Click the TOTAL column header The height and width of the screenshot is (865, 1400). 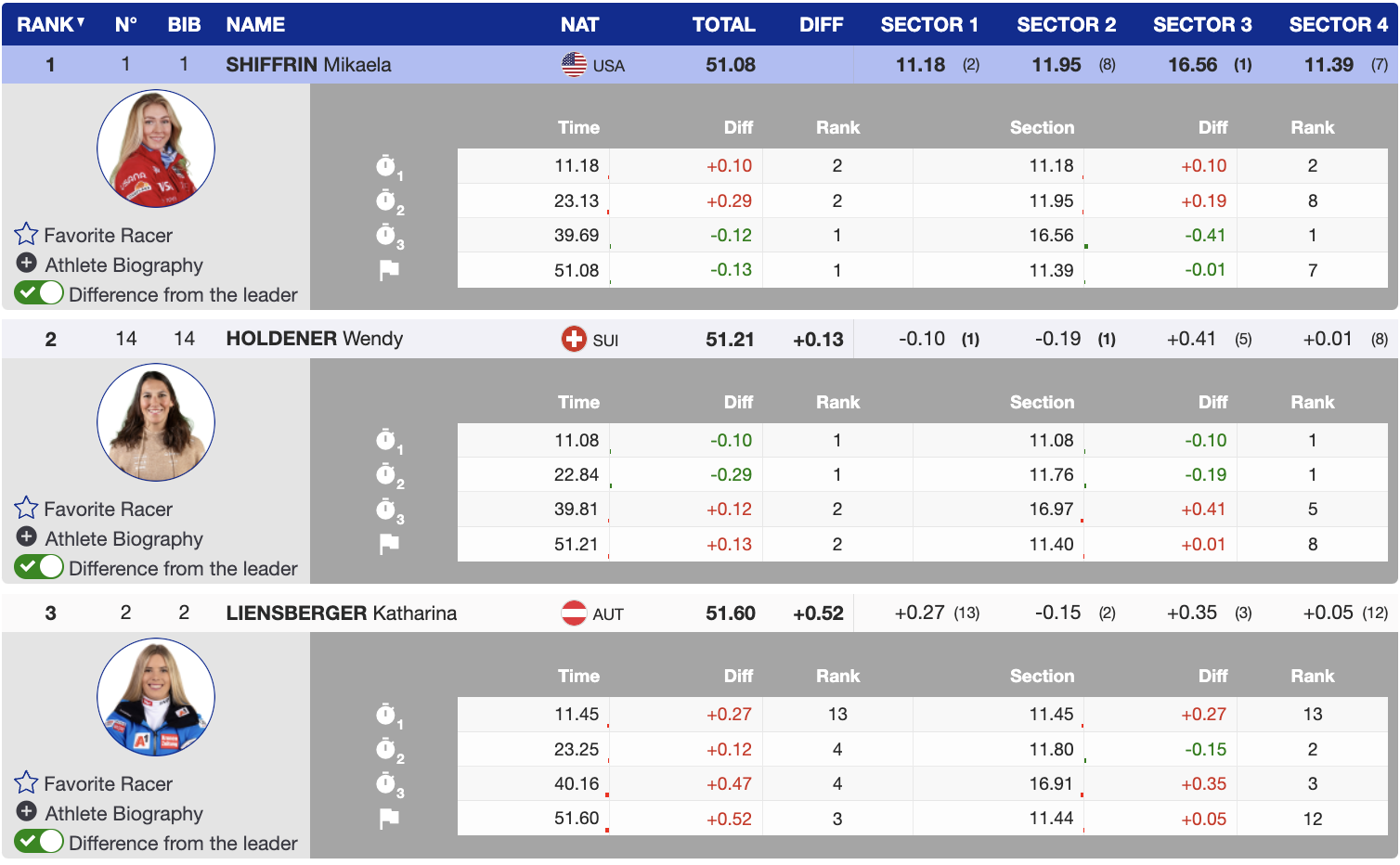pyautogui.click(x=723, y=24)
